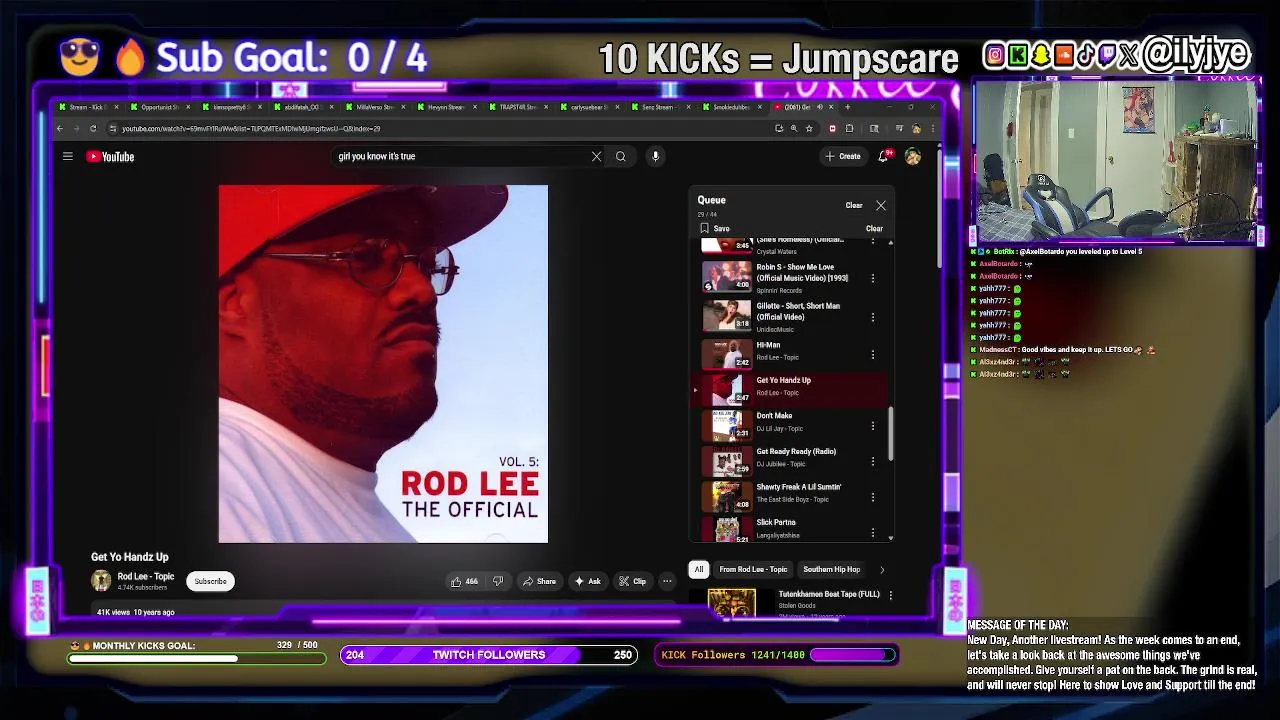Open more options for Get Ready Ready (Radio)

click(x=873, y=461)
